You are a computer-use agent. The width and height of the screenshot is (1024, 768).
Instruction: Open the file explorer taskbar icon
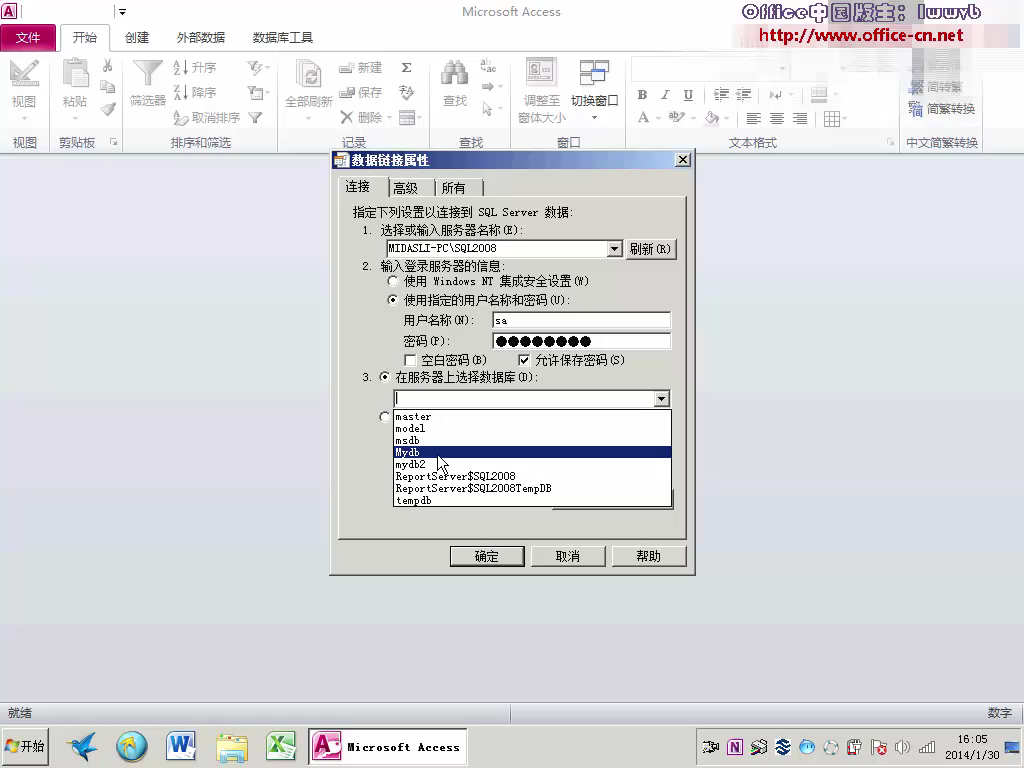click(x=231, y=746)
